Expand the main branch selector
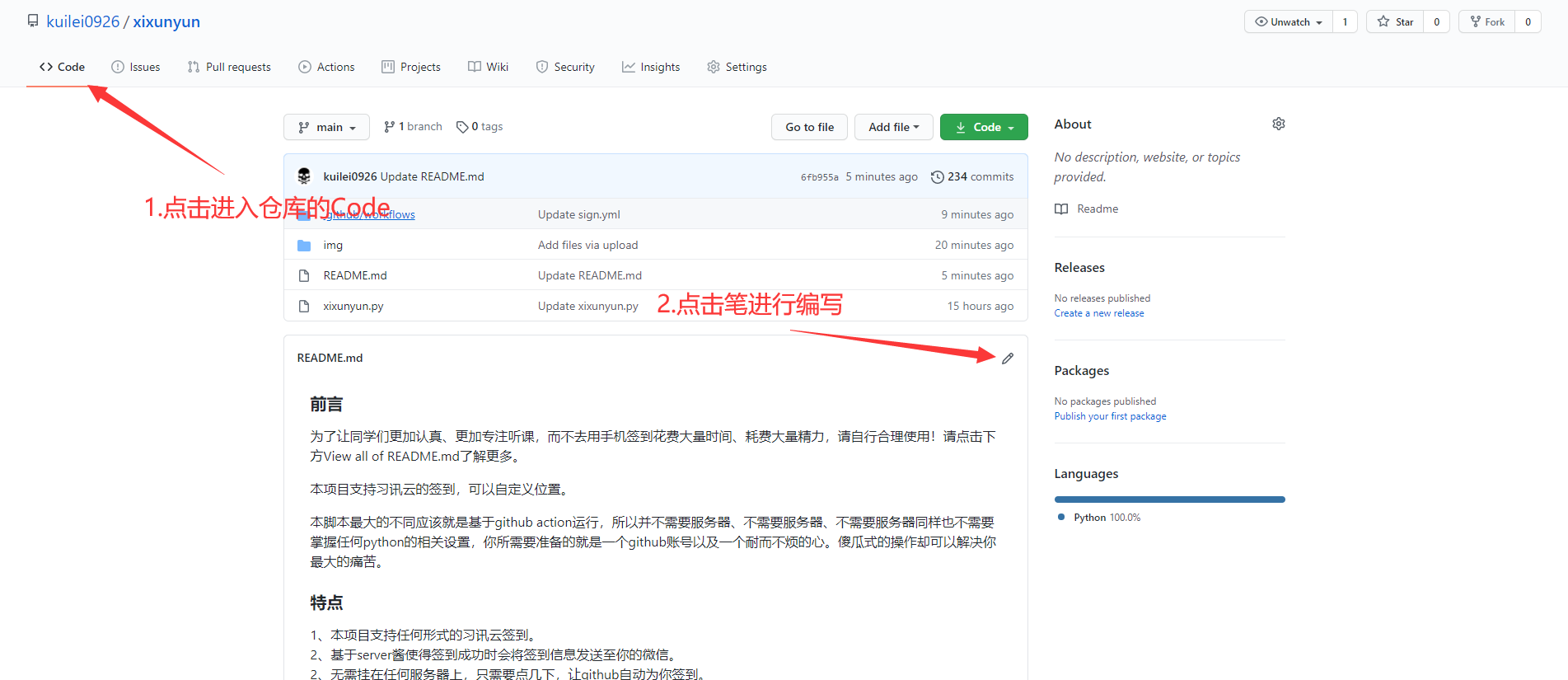 pyautogui.click(x=326, y=127)
